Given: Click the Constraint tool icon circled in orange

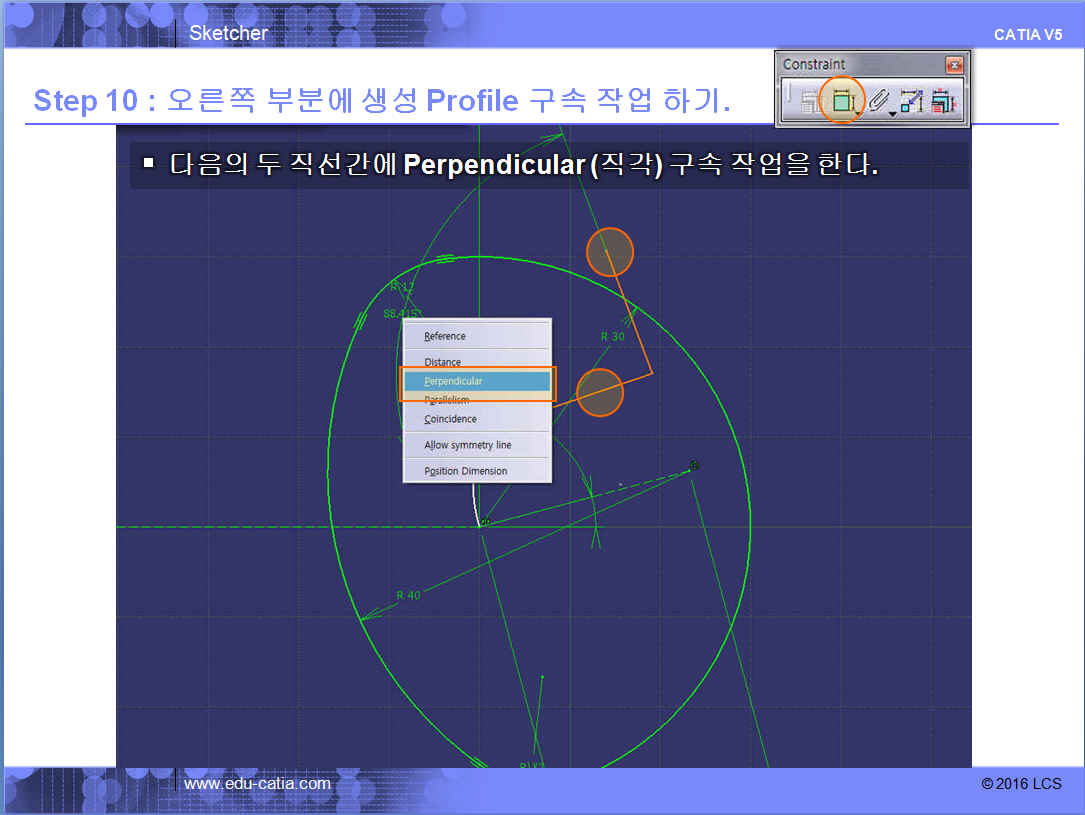Looking at the screenshot, I should [840, 101].
